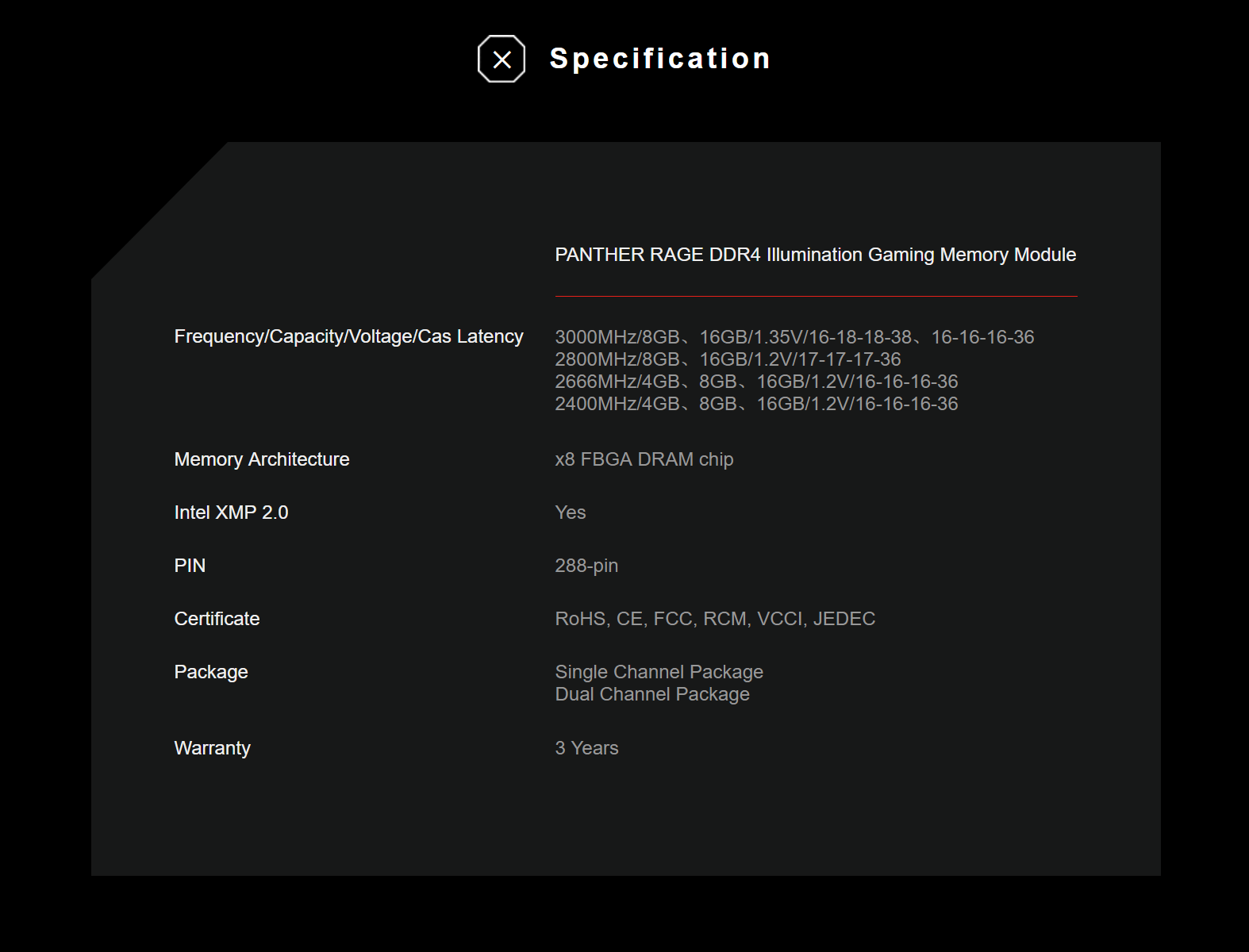
Task: Select the 2666MHz/4GB spec line
Action: [x=757, y=382]
